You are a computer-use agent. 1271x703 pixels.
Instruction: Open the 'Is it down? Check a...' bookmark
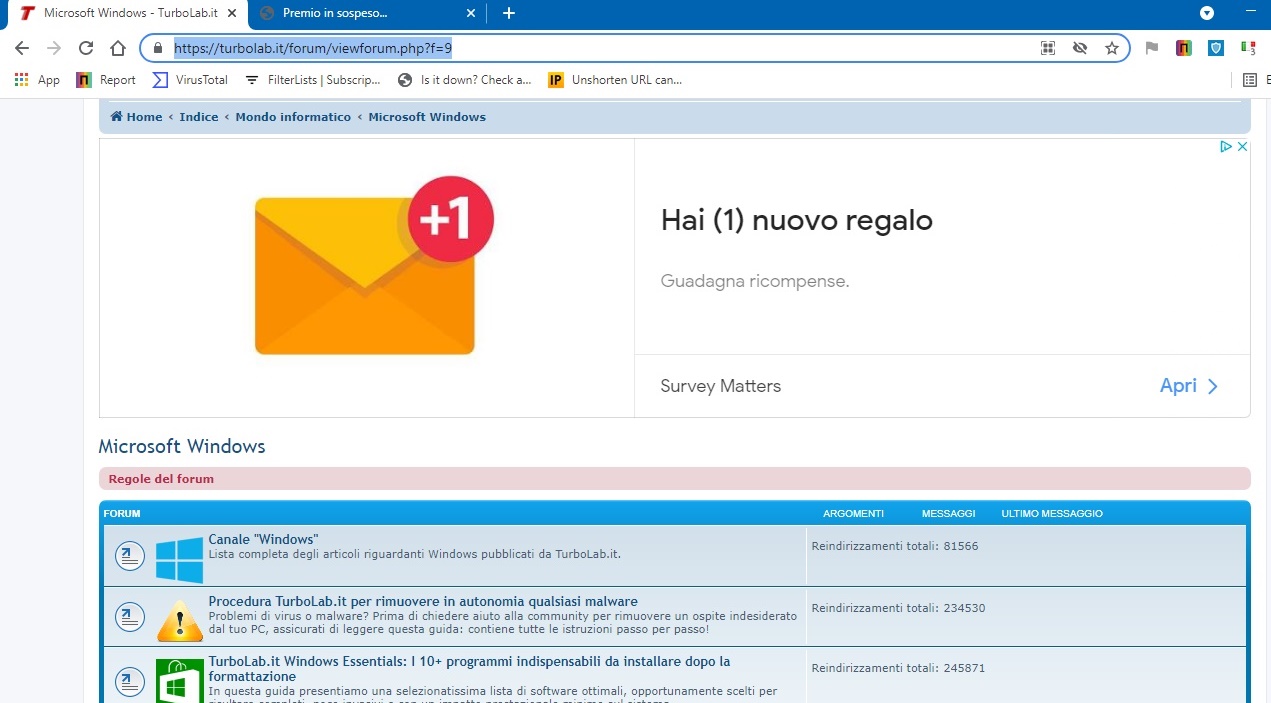coord(465,80)
